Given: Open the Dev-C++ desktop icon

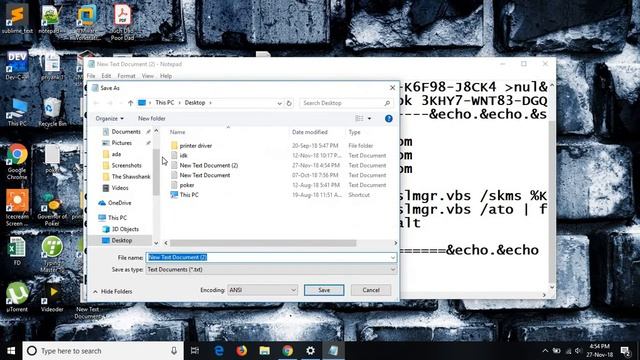Looking at the screenshot, I should coord(17,65).
